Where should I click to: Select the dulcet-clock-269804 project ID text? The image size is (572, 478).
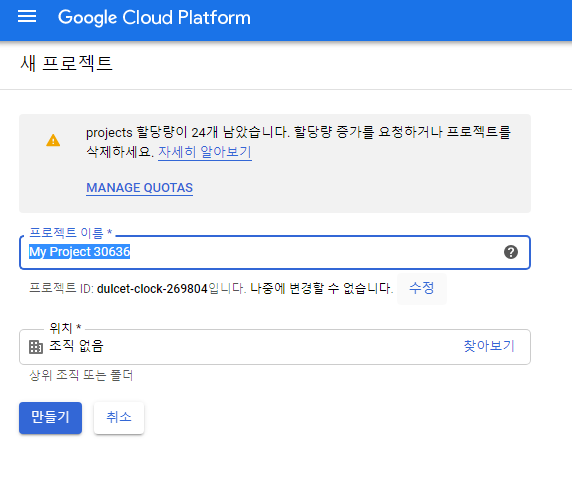(152, 289)
